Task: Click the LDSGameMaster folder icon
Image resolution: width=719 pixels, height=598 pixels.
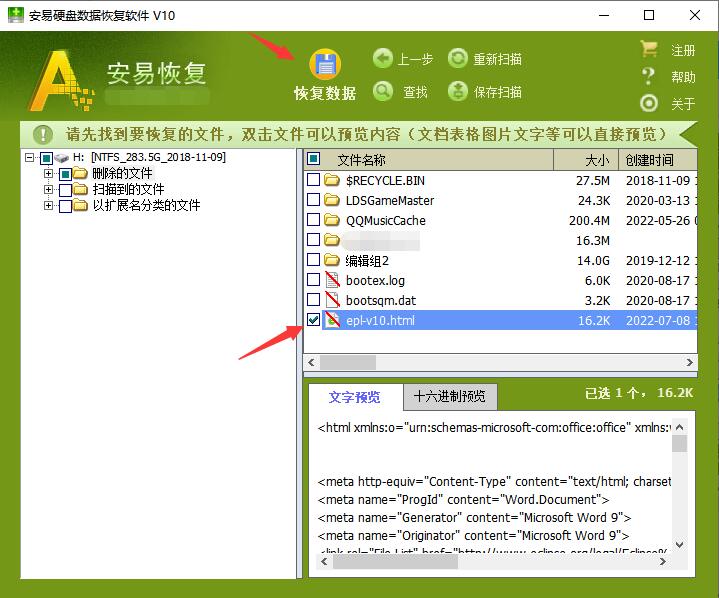Action: 332,200
